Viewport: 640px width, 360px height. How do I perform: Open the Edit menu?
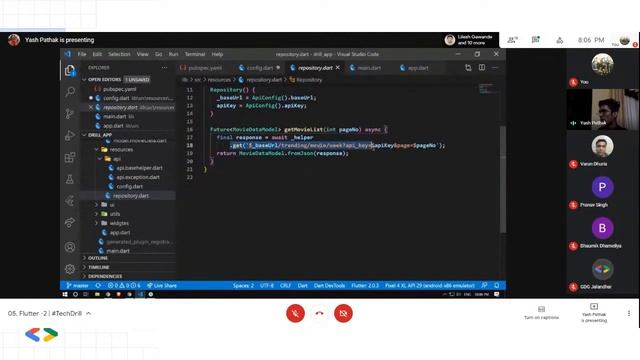97,54
